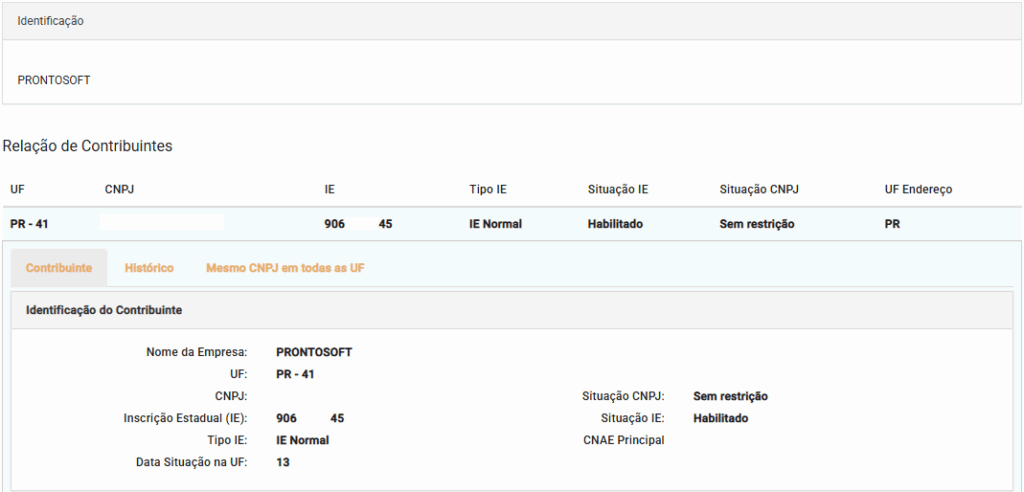Viewport: 1024px width, 492px height.
Task: Click the Tipo IE column header
Action: coord(488,190)
